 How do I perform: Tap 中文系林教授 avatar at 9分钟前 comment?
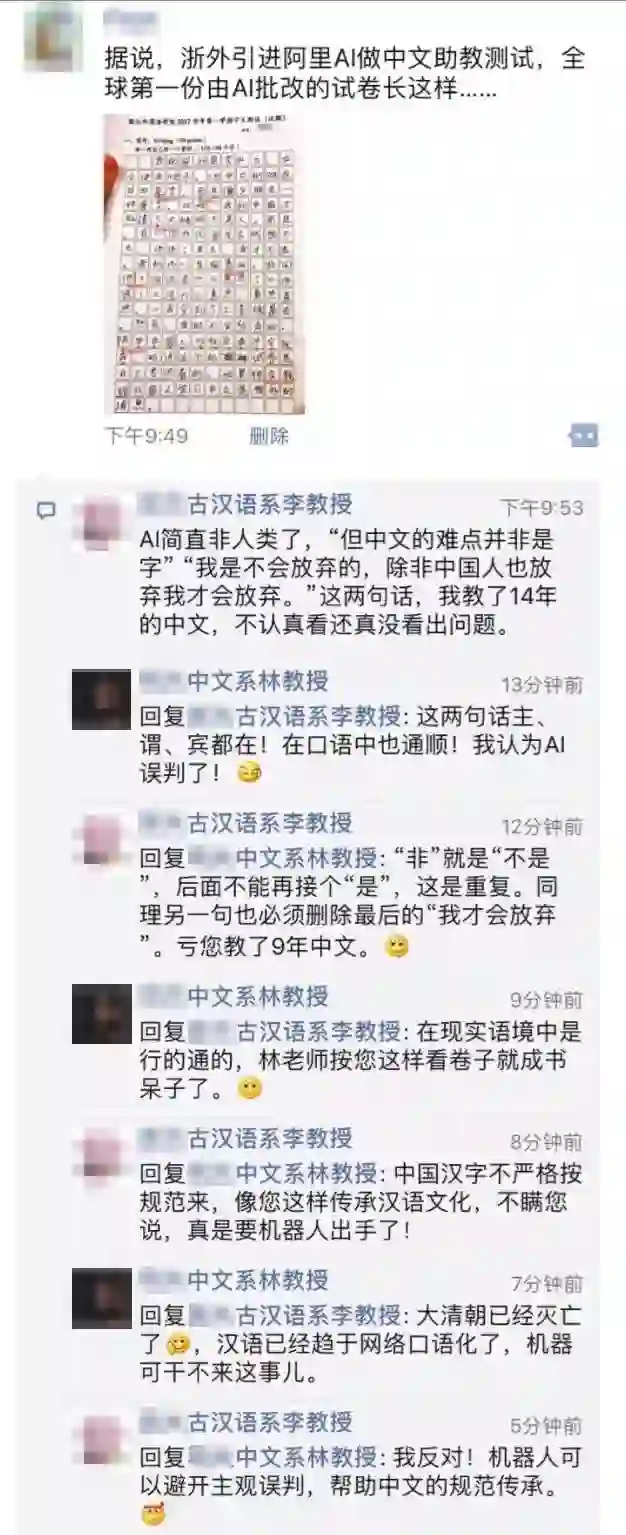point(102,1014)
